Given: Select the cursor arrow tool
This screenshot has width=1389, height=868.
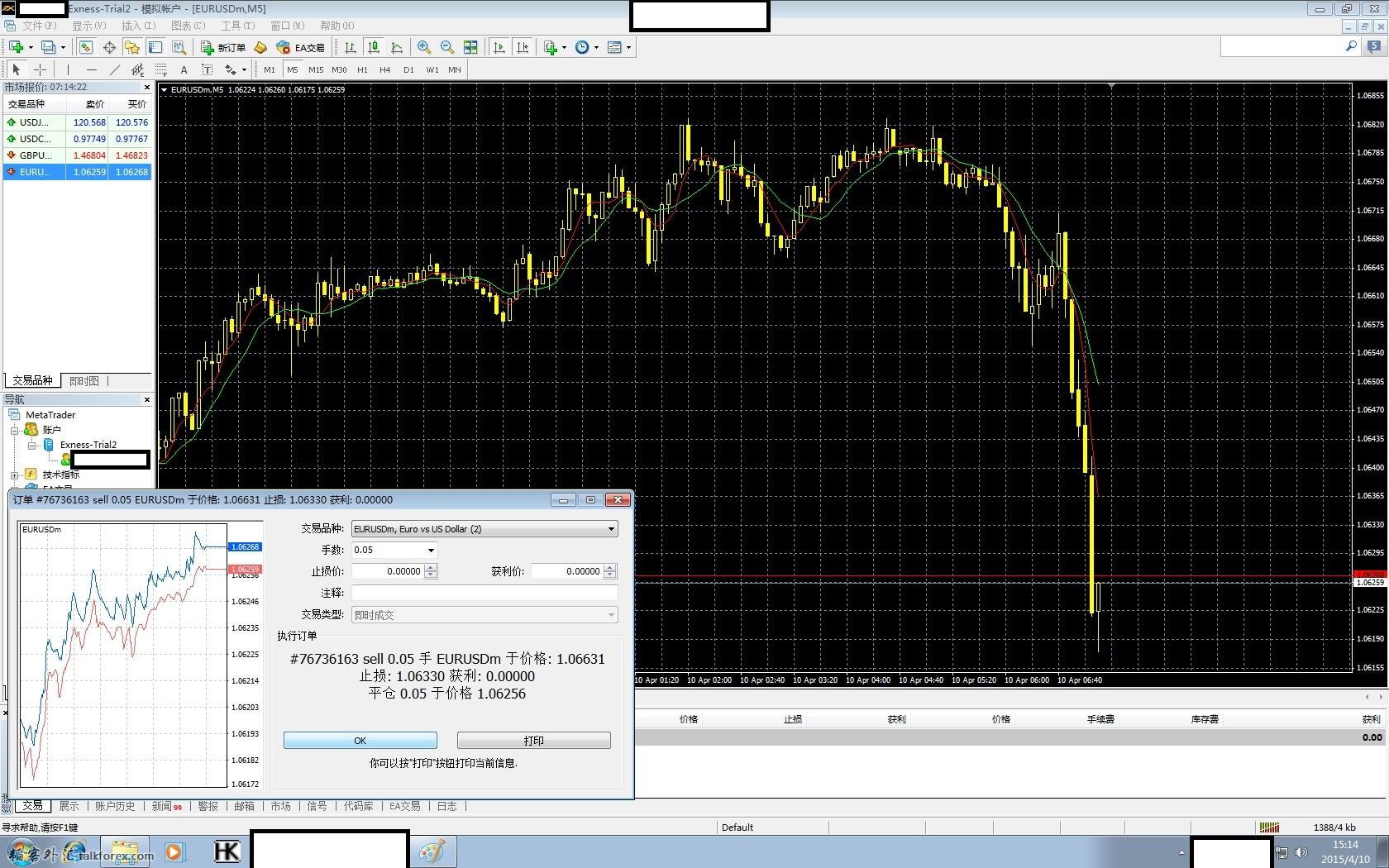Looking at the screenshot, I should click(17, 69).
